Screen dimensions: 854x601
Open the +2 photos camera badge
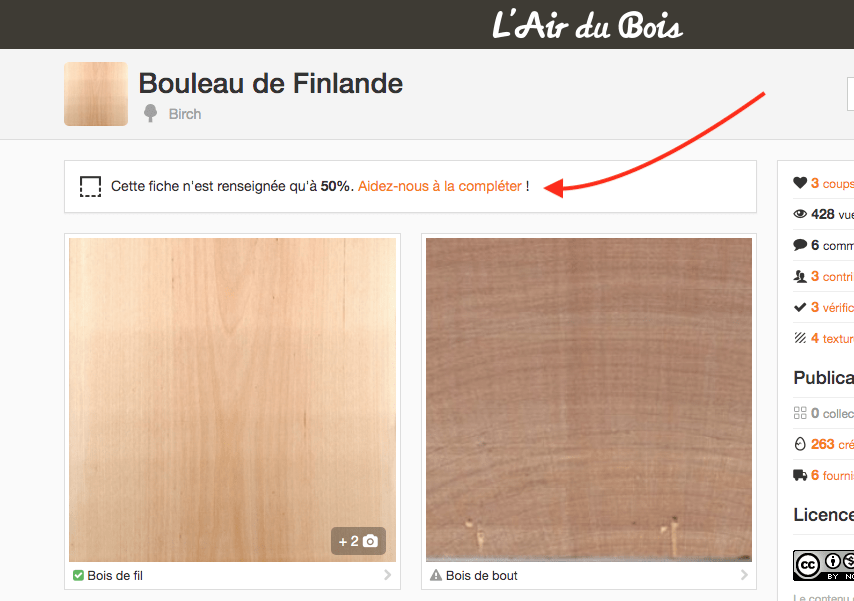pos(358,541)
